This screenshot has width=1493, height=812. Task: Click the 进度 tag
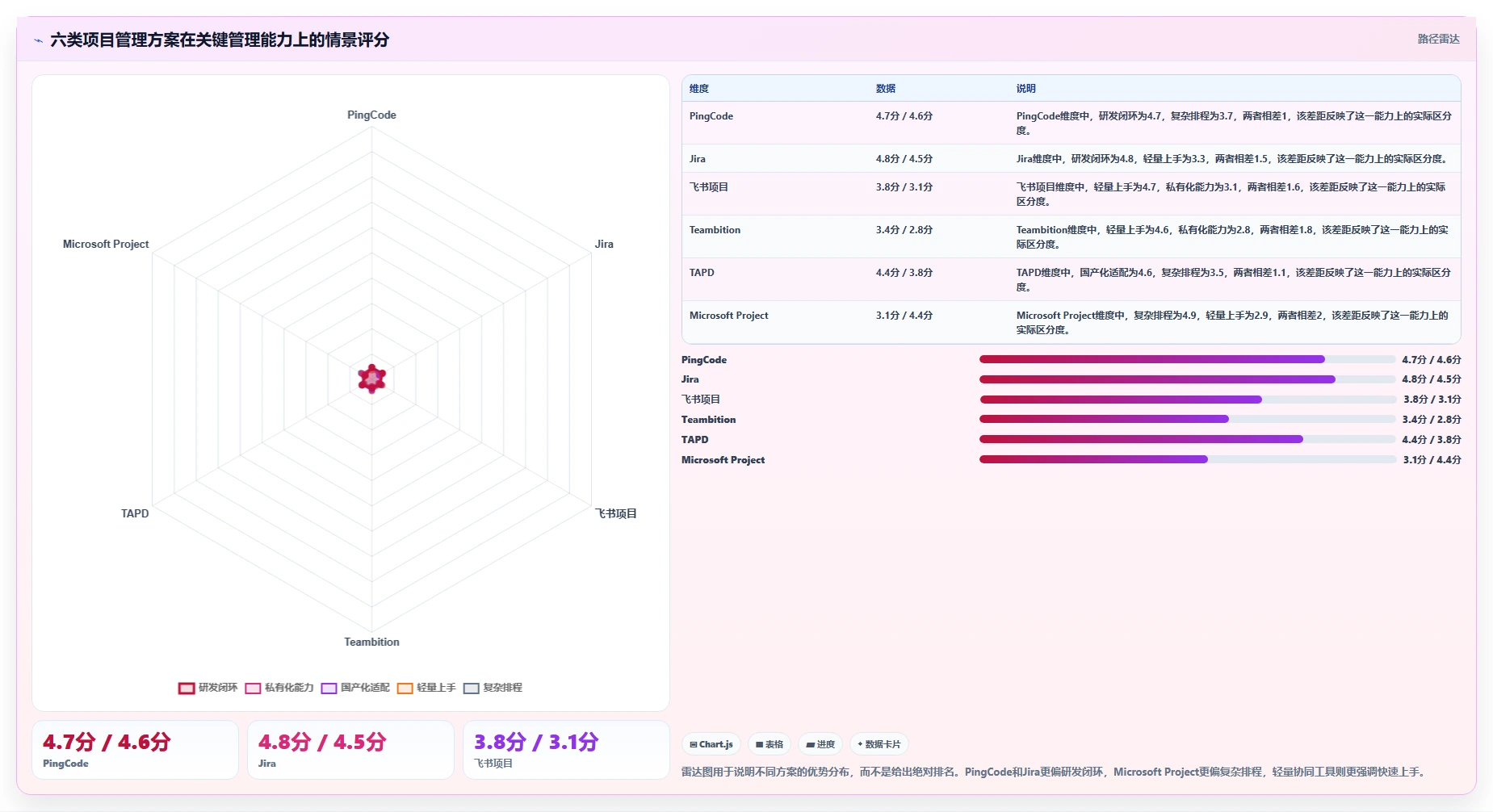820,744
